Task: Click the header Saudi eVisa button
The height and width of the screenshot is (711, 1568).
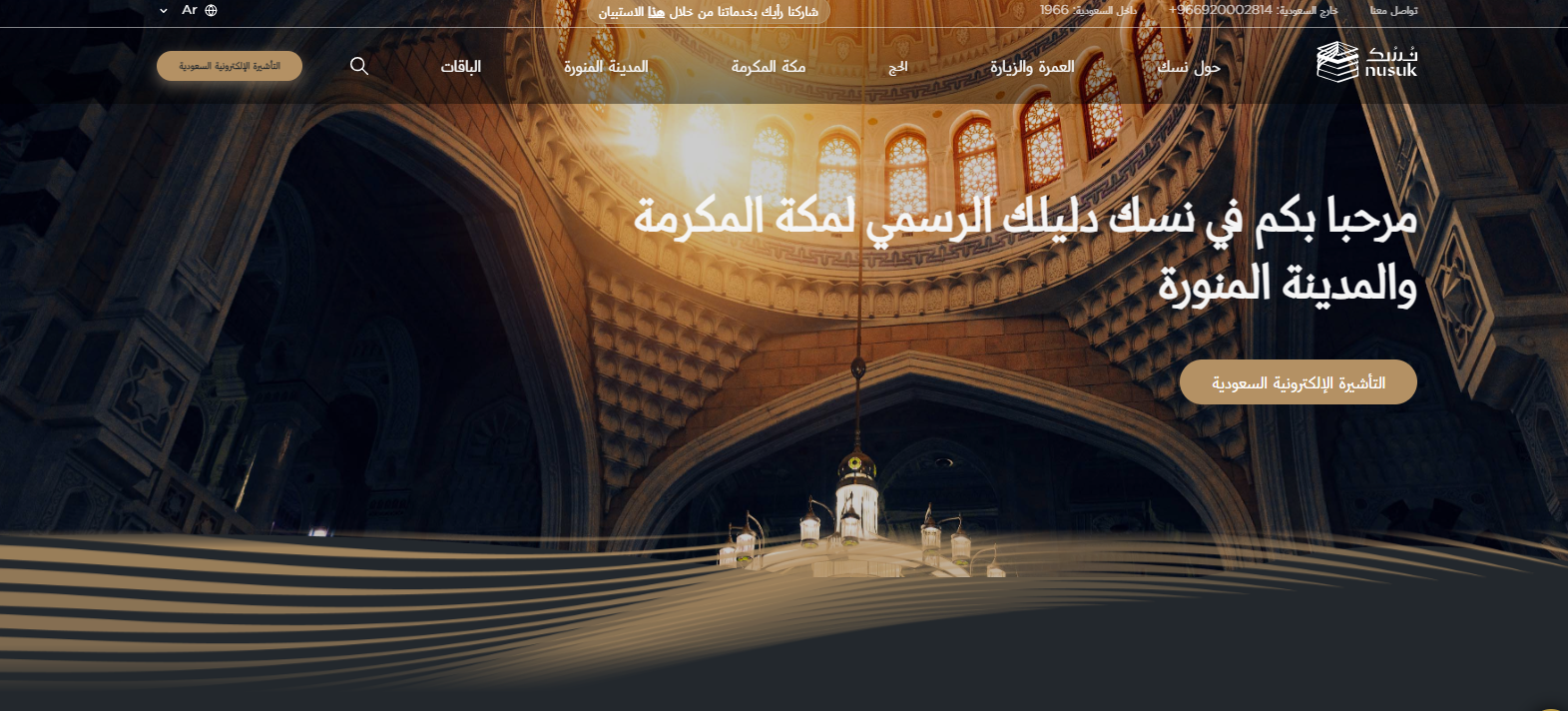Action: 230,66
